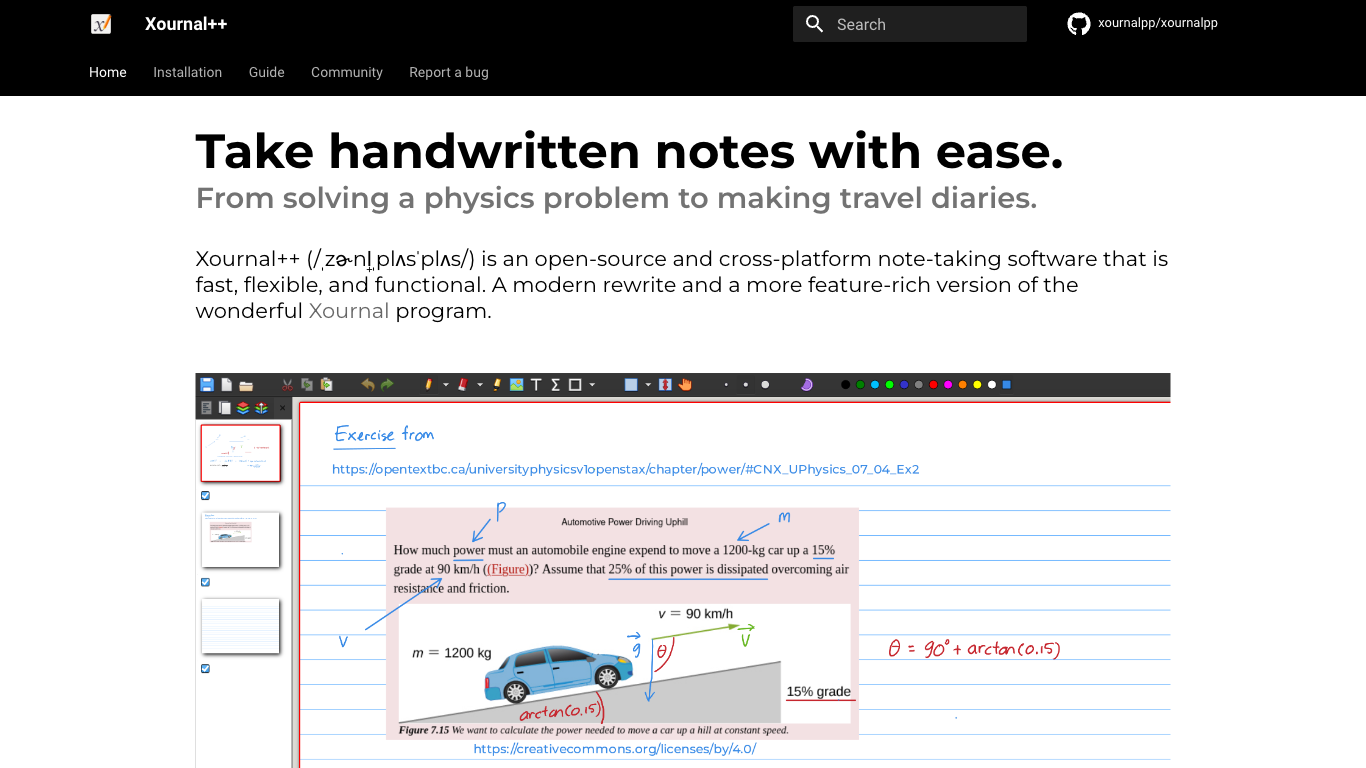
Task: Select the third blank page thumbnail
Action: (x=241, y=626)
